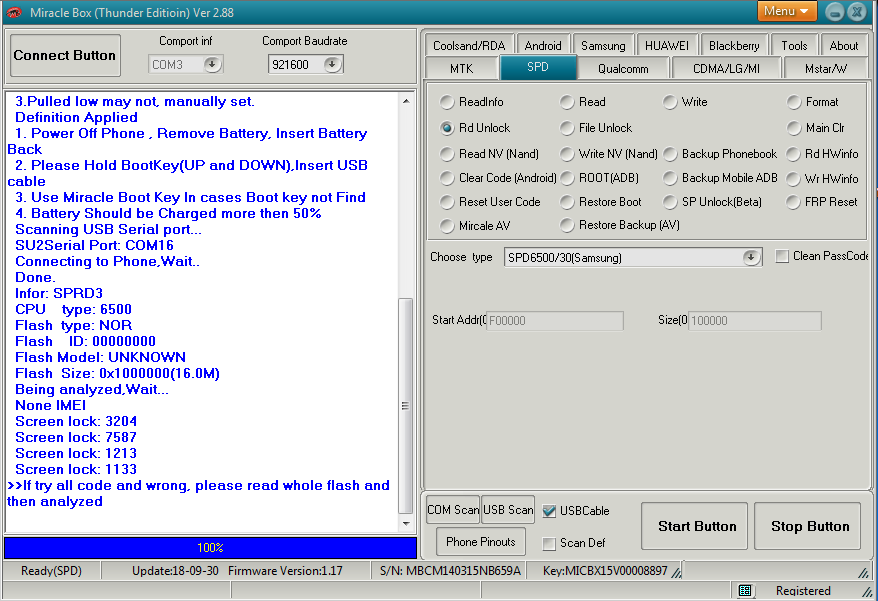Image resolution: width=878 pixels, height=601 pixels.
Task: Click the 'Ready(SPD)' status bar entry
Action: [x=52, y=570]
